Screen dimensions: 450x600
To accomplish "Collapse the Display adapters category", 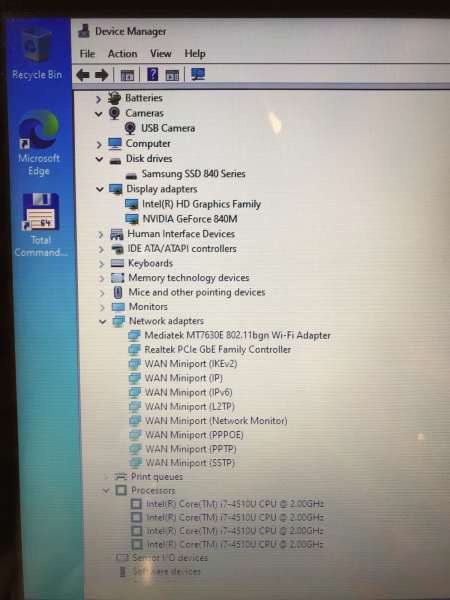I will (x=100, y=189).
